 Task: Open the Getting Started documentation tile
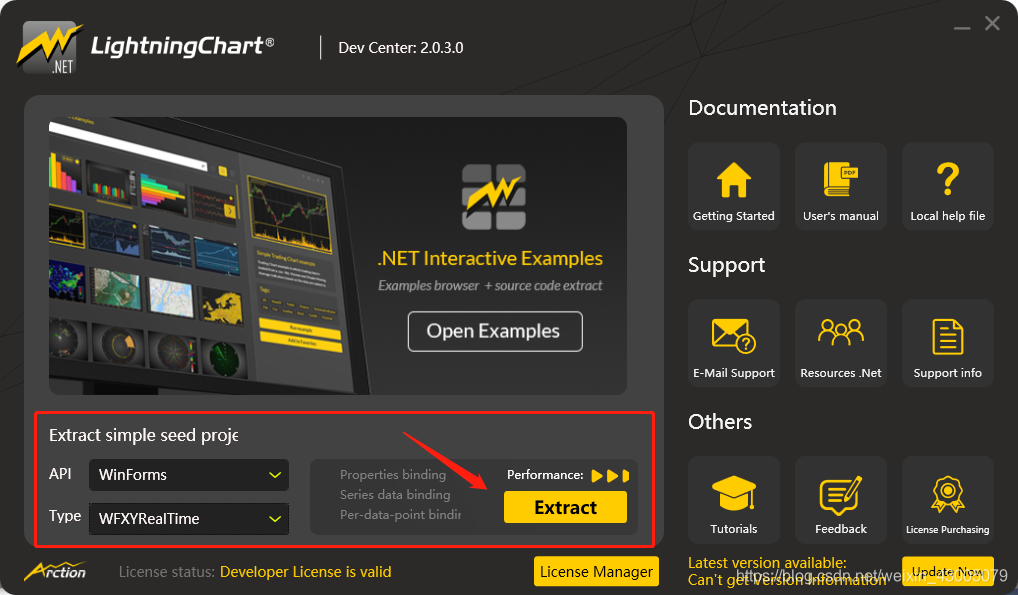click(x=734, y=186)
